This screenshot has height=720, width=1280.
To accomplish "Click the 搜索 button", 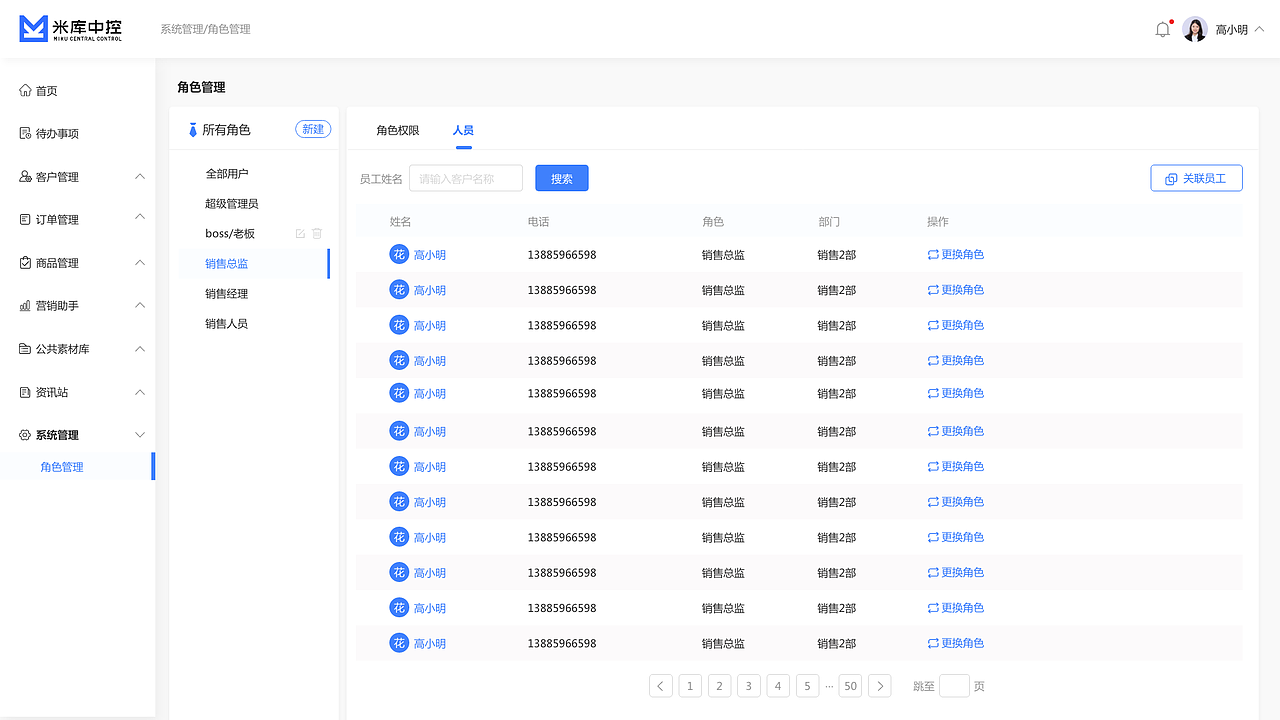I will (x=562, y=178).
